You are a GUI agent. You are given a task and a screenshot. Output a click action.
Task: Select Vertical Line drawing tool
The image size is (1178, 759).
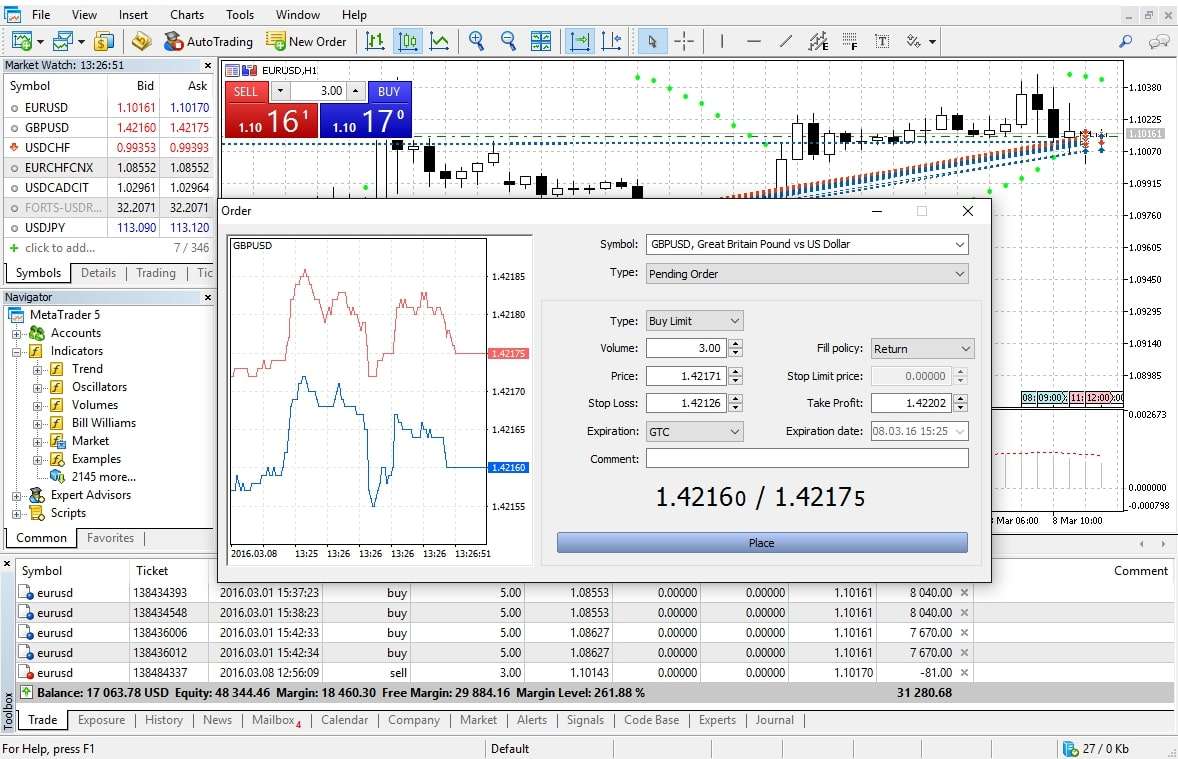click(x=722, y=41)
